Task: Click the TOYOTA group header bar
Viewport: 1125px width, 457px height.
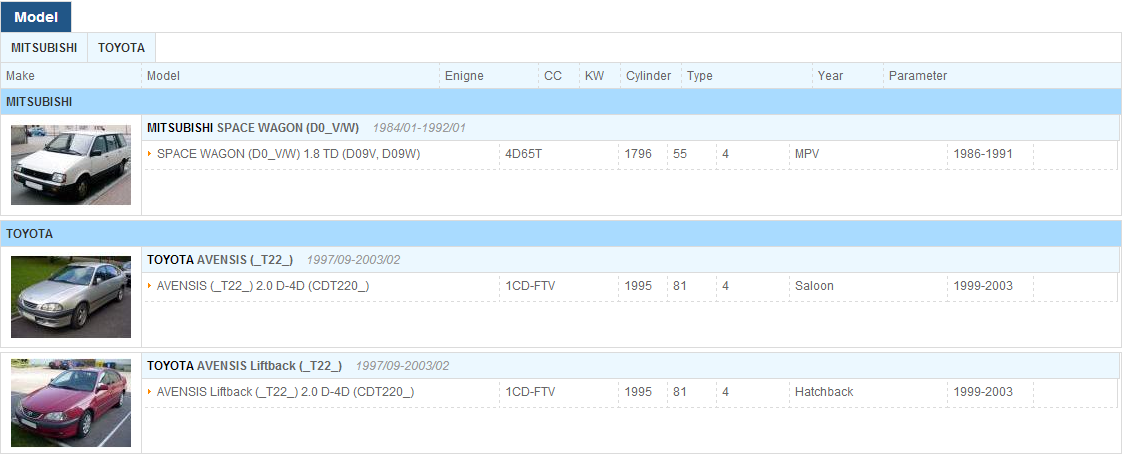Action: (561, 234)
